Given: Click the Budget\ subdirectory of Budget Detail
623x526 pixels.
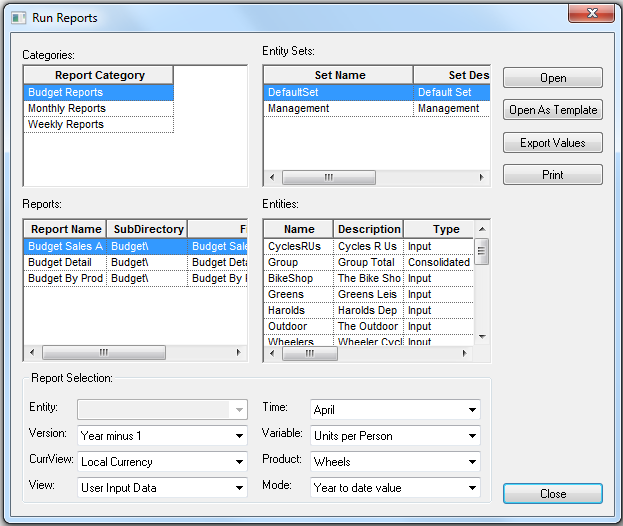Looking at the screenshot, I should pos(147,262).
